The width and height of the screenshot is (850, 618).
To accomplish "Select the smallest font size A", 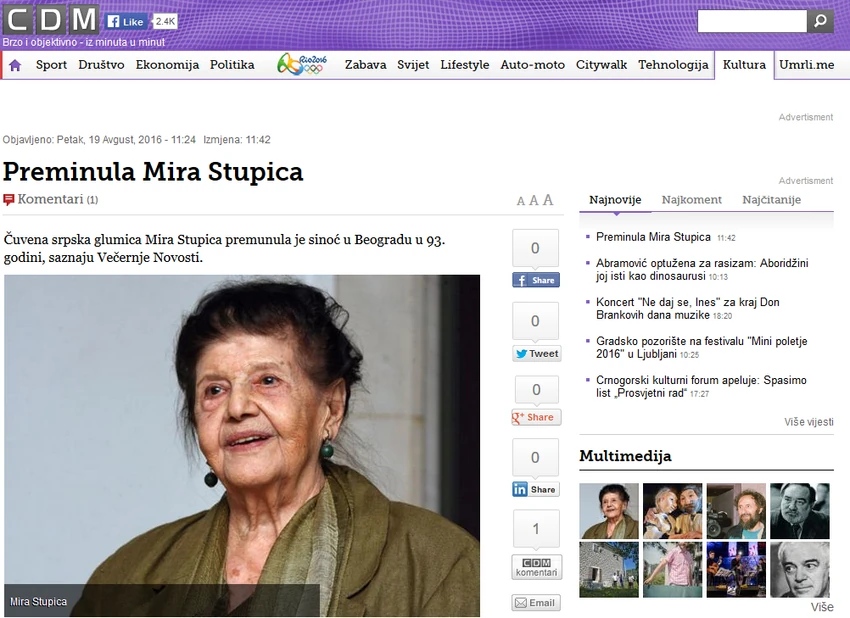I will [x=521, y=201].
